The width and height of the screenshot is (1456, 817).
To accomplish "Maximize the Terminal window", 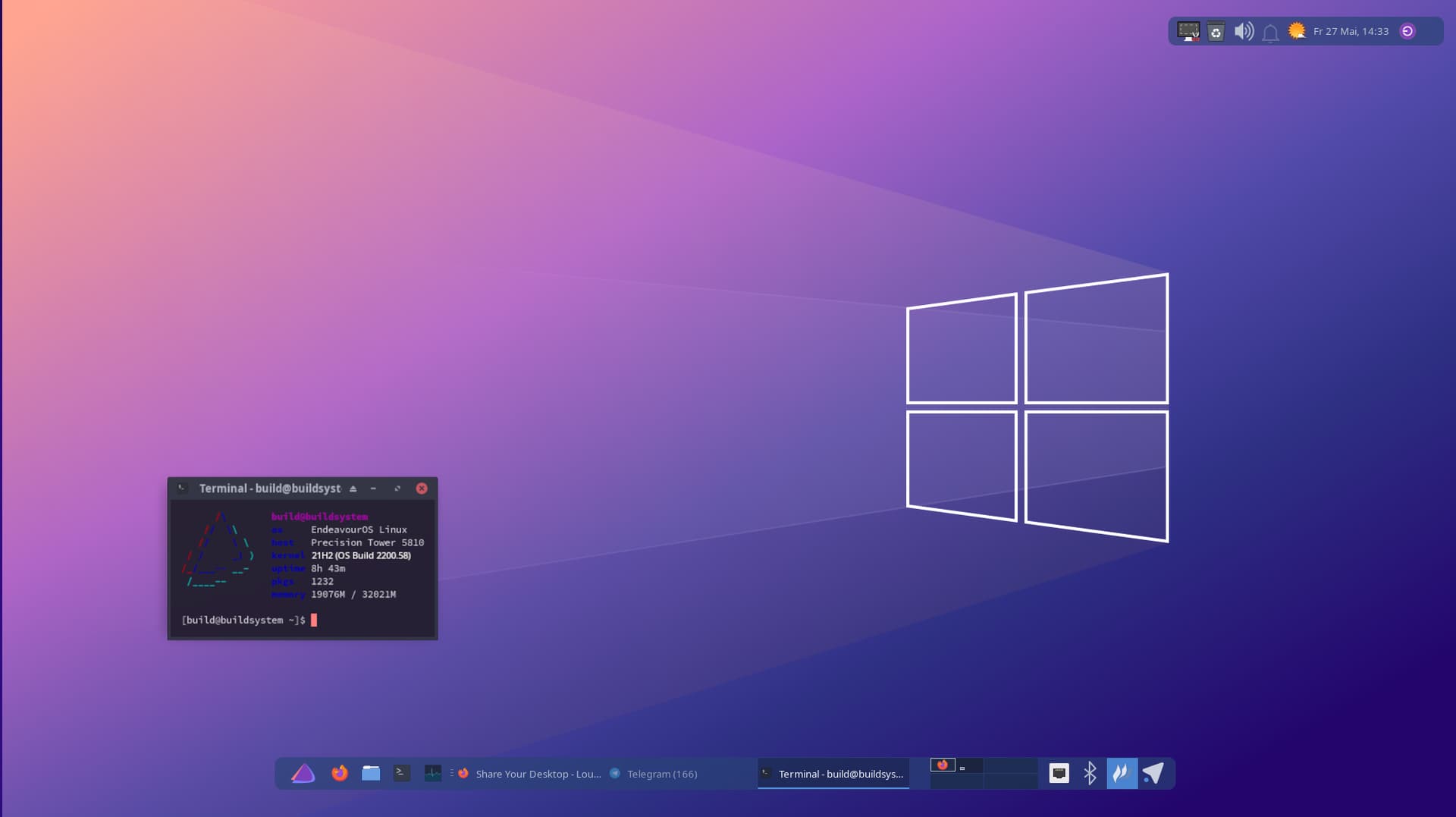I will pos(397,489).
